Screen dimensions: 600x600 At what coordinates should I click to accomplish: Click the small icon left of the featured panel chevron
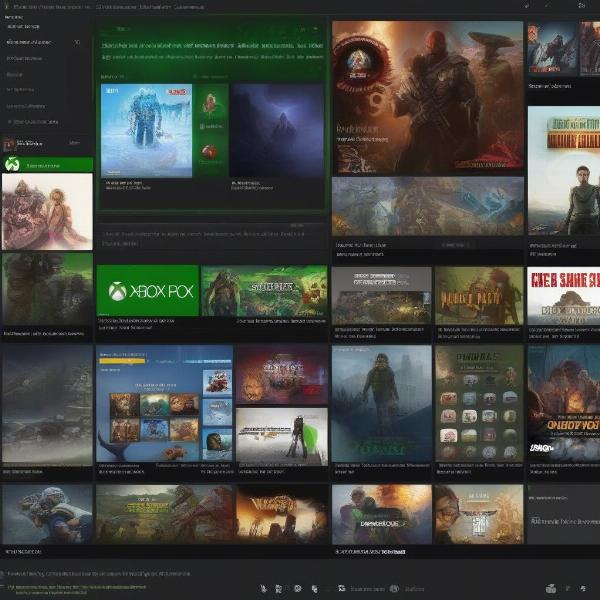coord(303,29)
